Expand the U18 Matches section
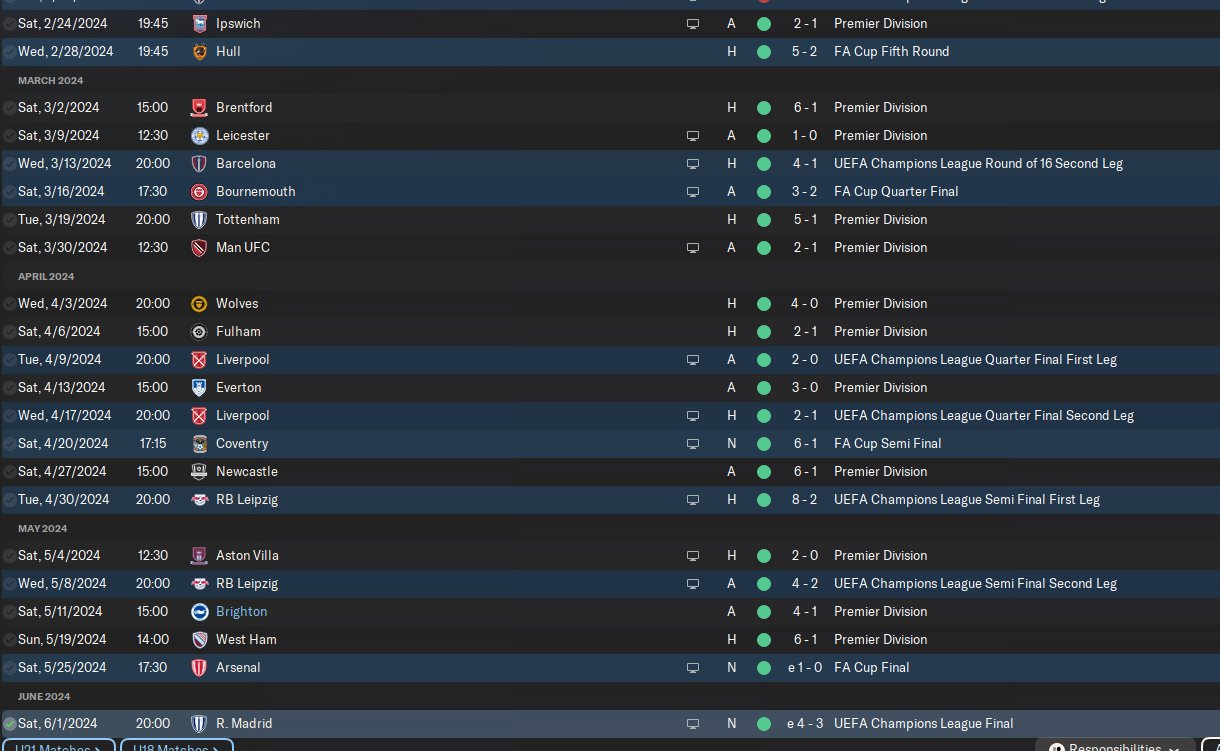The width and height of the screenshot is (1220, 751). click(177, 747)
